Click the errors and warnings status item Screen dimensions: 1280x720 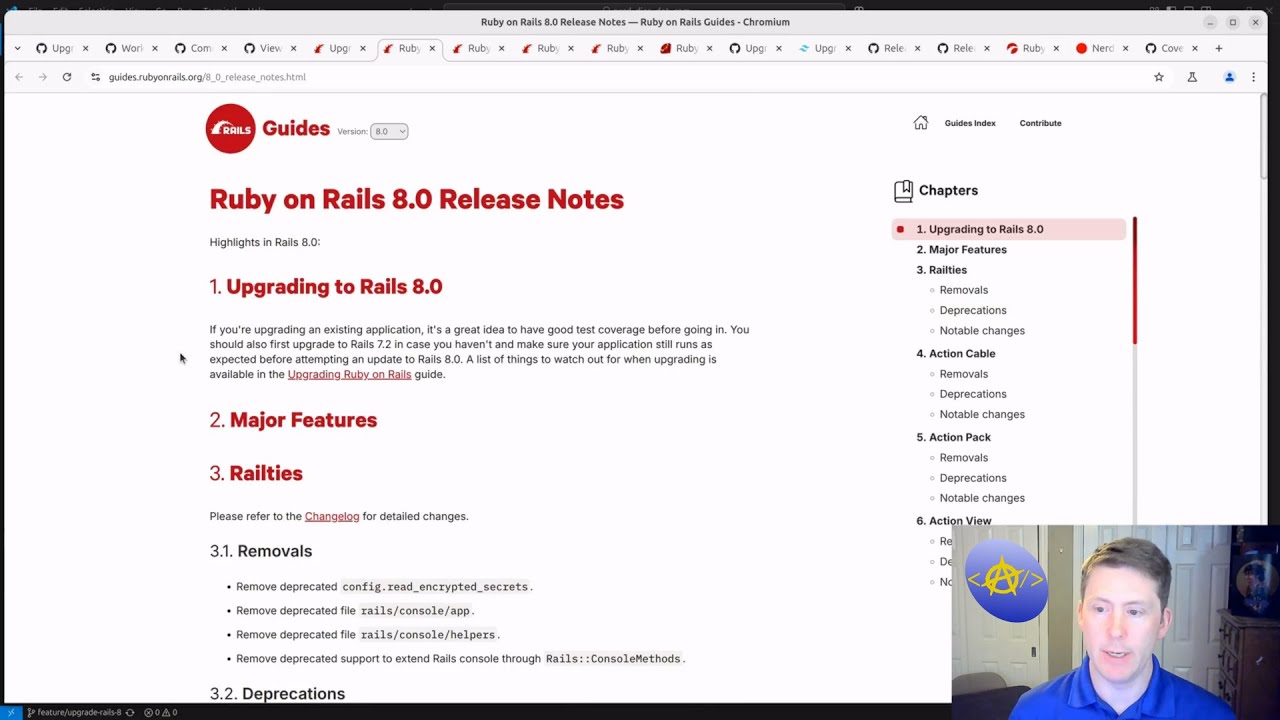tap(161, 712)
